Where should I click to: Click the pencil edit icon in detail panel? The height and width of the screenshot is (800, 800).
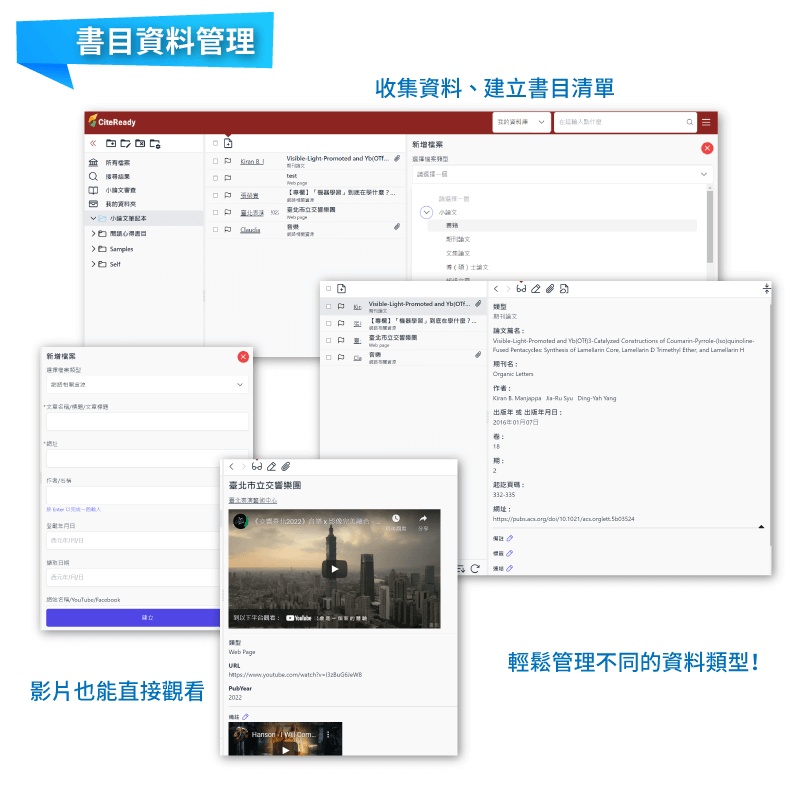click(536, 288)
